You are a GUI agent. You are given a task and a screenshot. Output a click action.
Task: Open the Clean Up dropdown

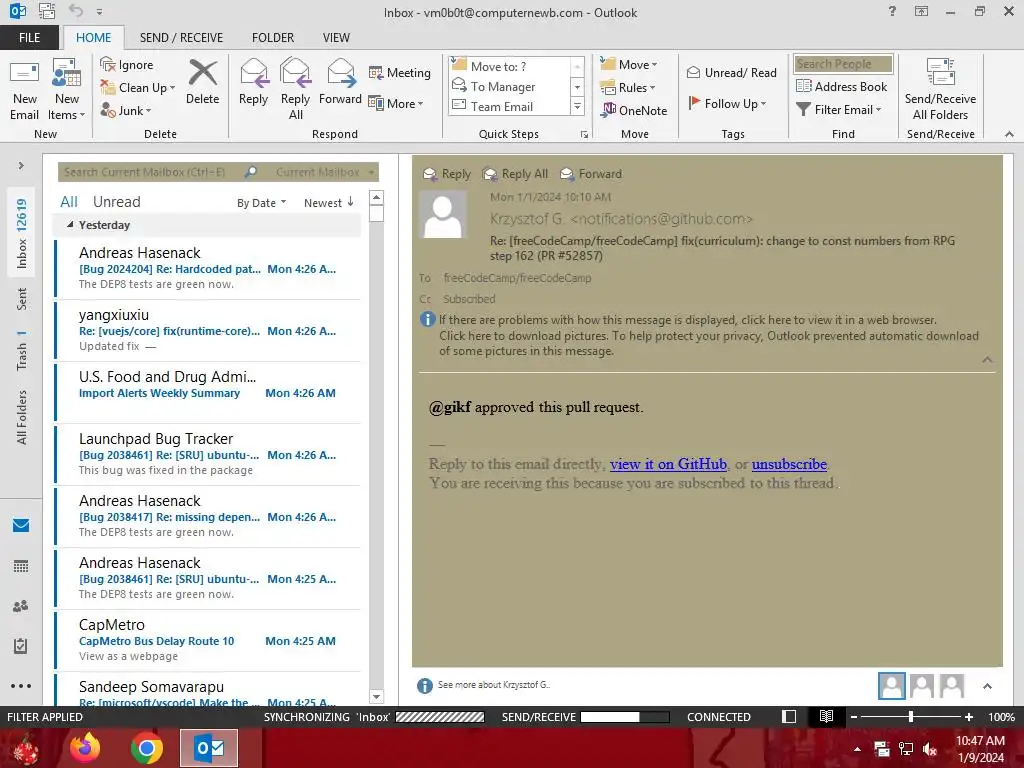[138, 88]
